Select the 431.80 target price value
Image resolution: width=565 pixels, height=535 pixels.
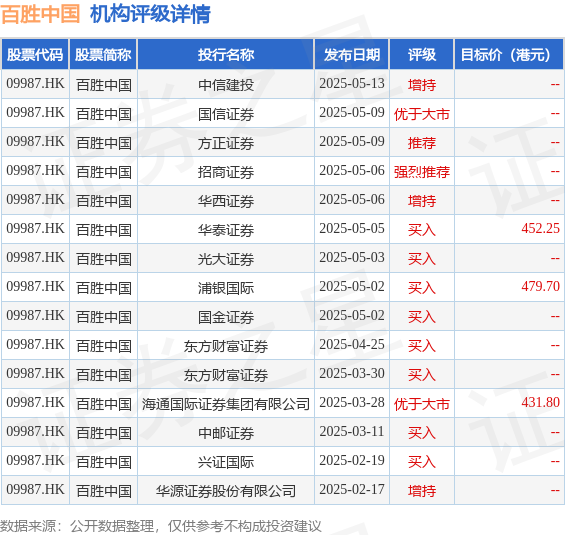pyautogui.click(x=540, y=402)
